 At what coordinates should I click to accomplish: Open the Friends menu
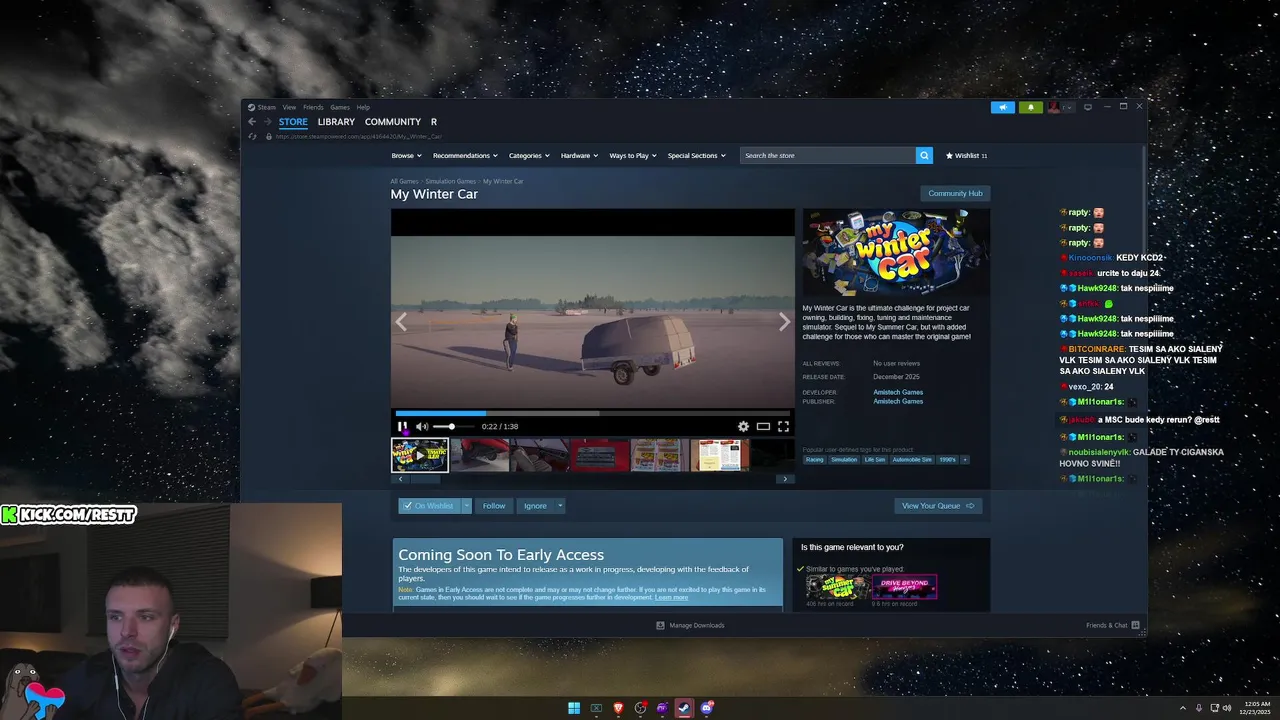[x=313, y=107]
